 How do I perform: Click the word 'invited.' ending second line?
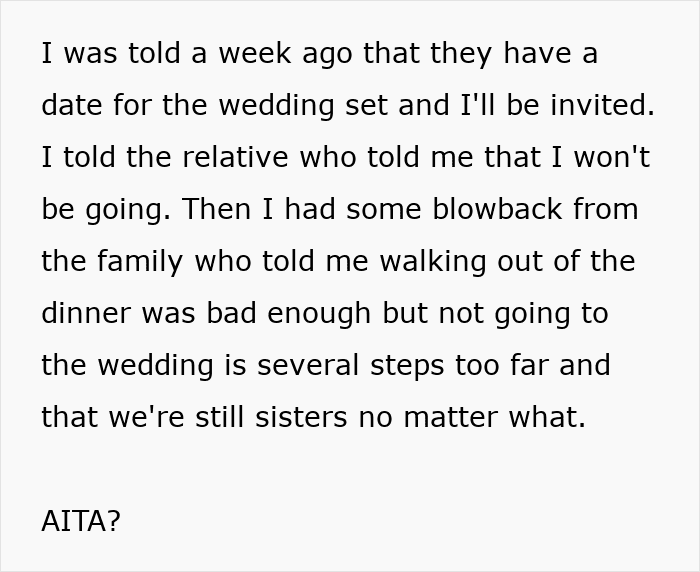tap(603, 105)
